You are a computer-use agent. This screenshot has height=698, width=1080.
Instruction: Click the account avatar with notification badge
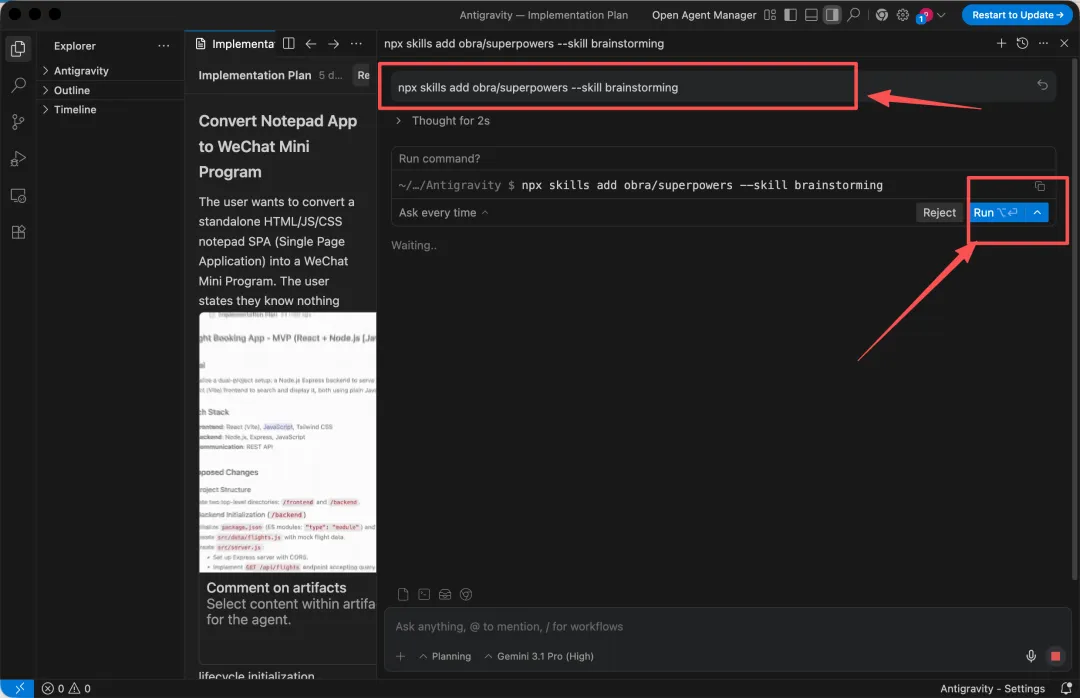pos(924,15)
